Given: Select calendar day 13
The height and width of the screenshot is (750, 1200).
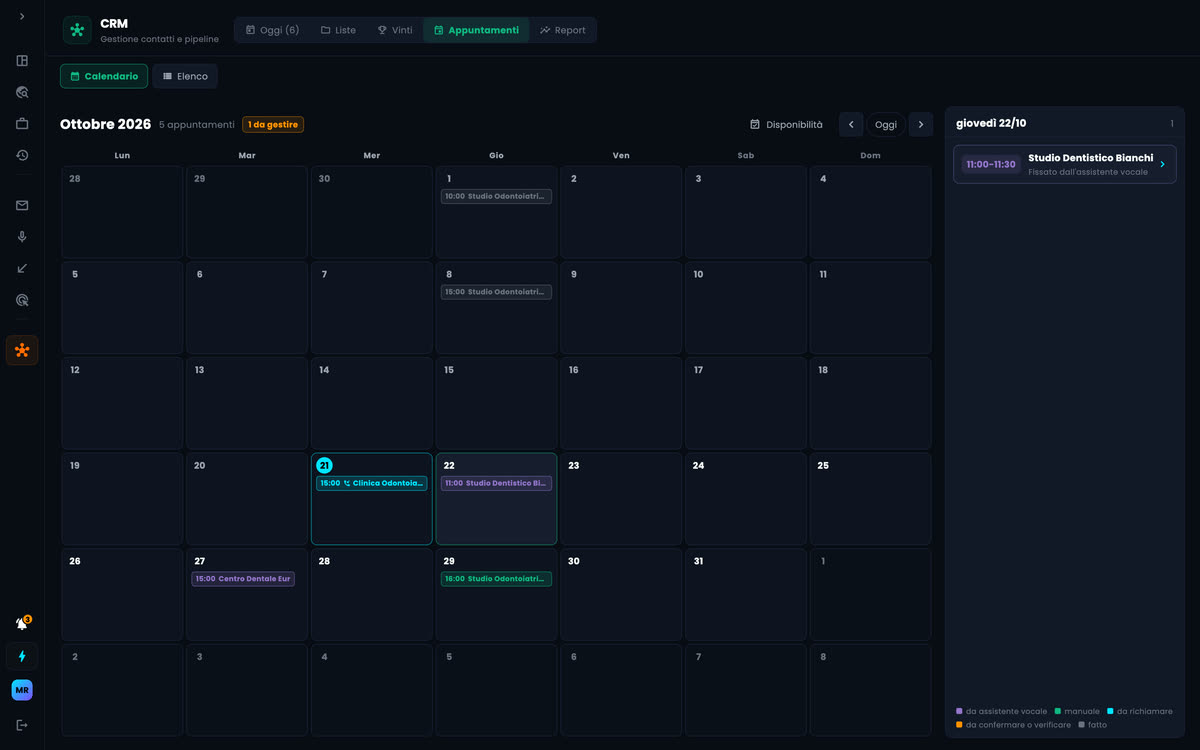Looking at the screenshot, I should point(247,403).
